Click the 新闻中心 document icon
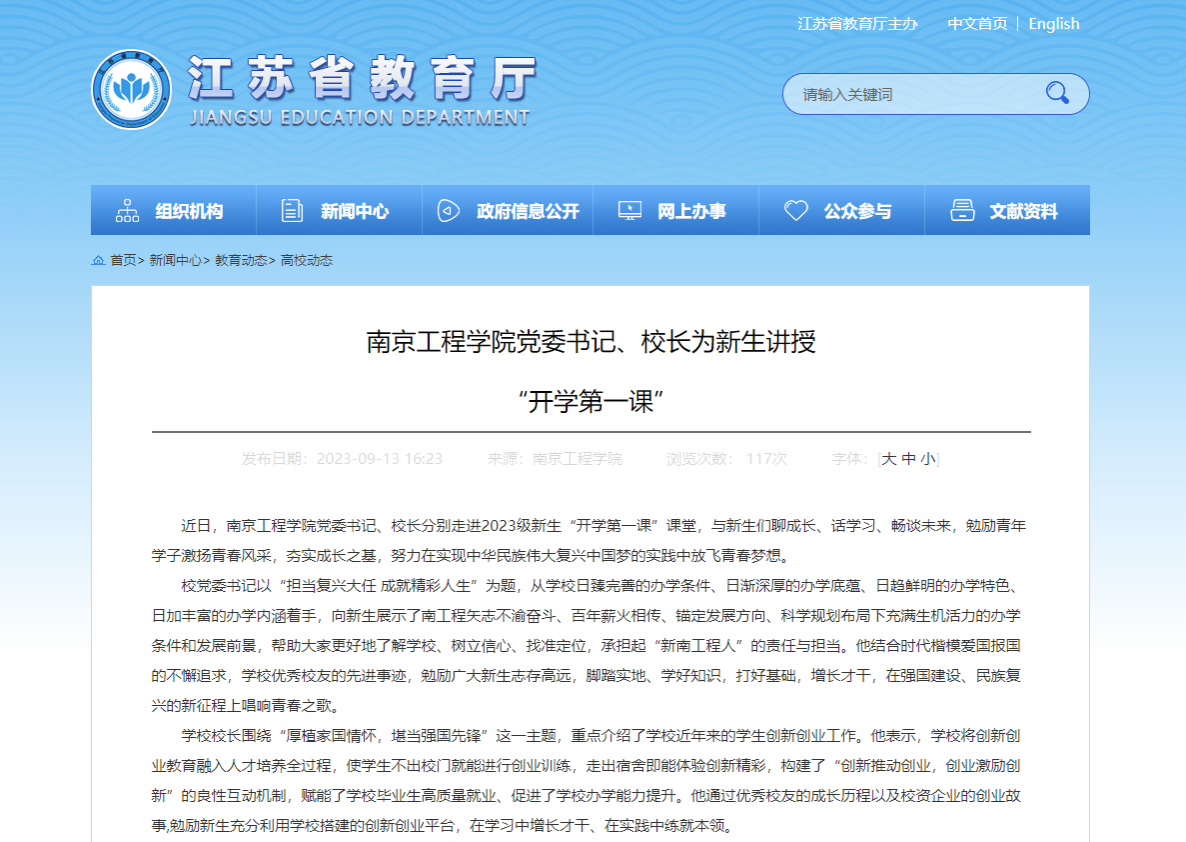 point(292,211)
